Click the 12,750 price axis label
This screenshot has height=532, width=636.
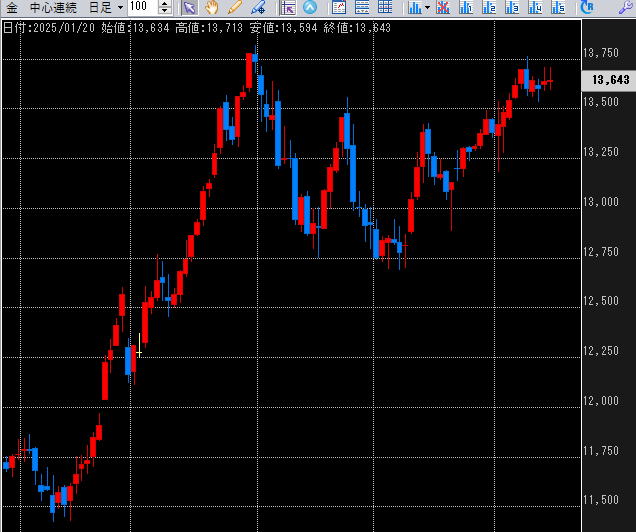coord(601,252)
